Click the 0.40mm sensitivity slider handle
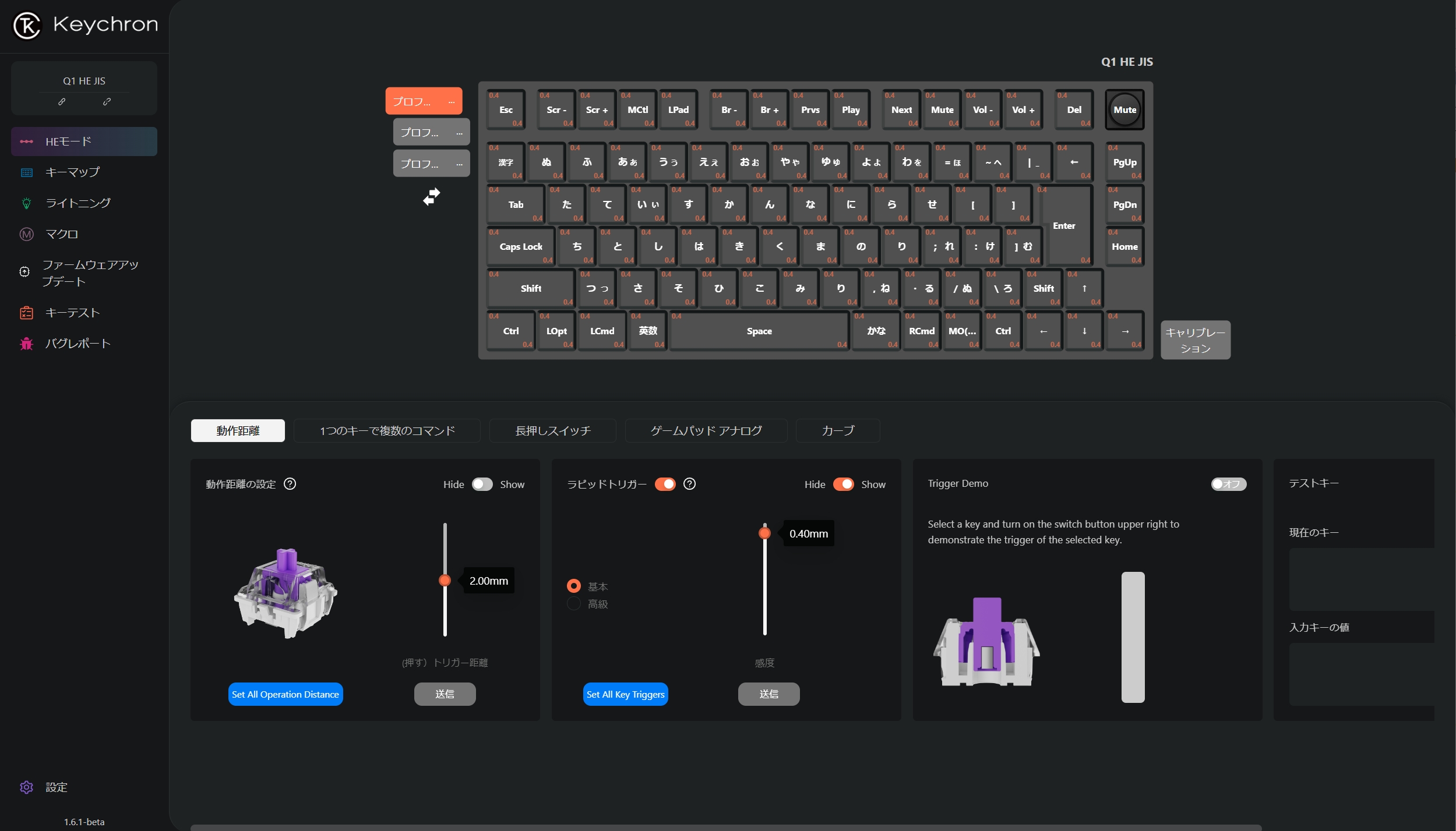 [764, 533]
